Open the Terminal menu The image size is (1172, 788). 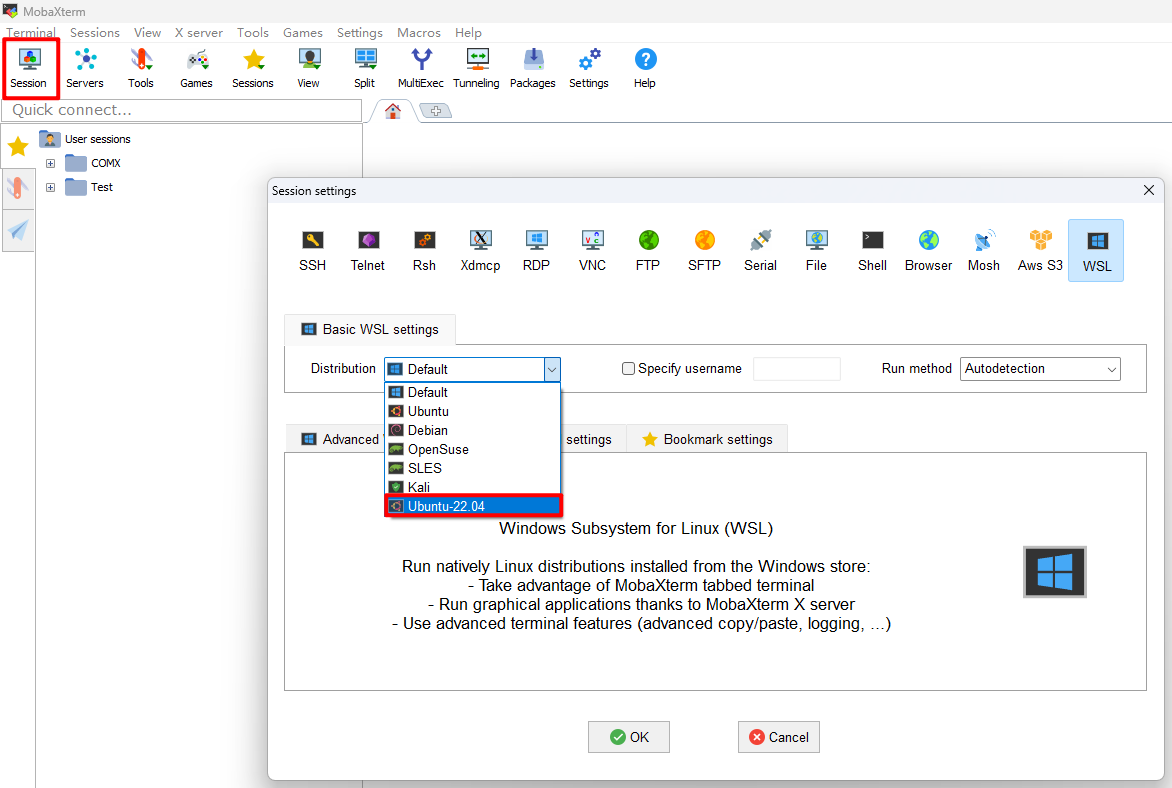click(31, 32)
